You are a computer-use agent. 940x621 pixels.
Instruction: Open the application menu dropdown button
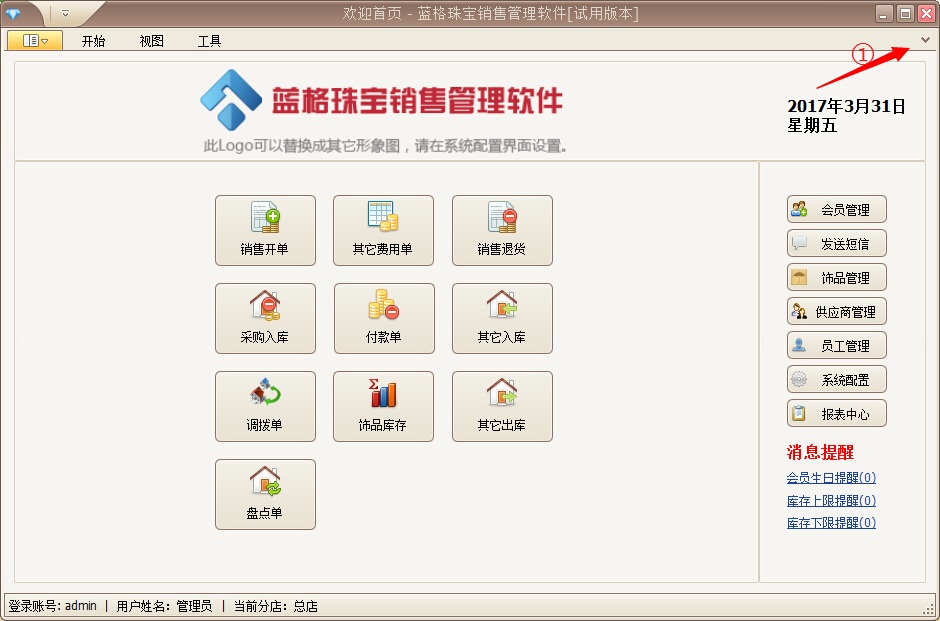pyautogui.click(x=35, y=41)
